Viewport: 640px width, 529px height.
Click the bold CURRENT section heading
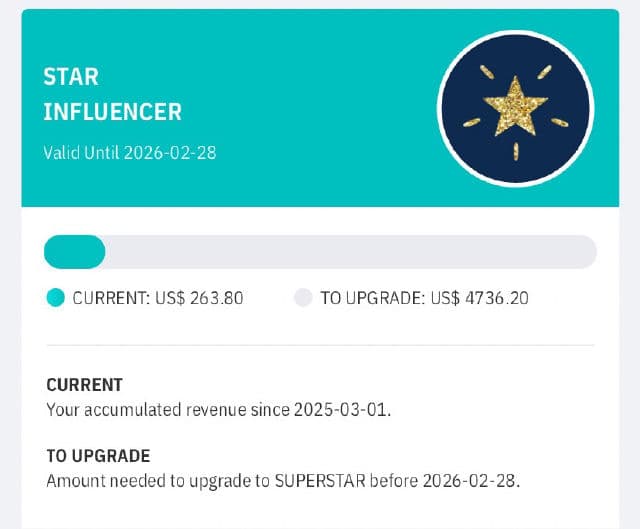click(x=85, y=385)
